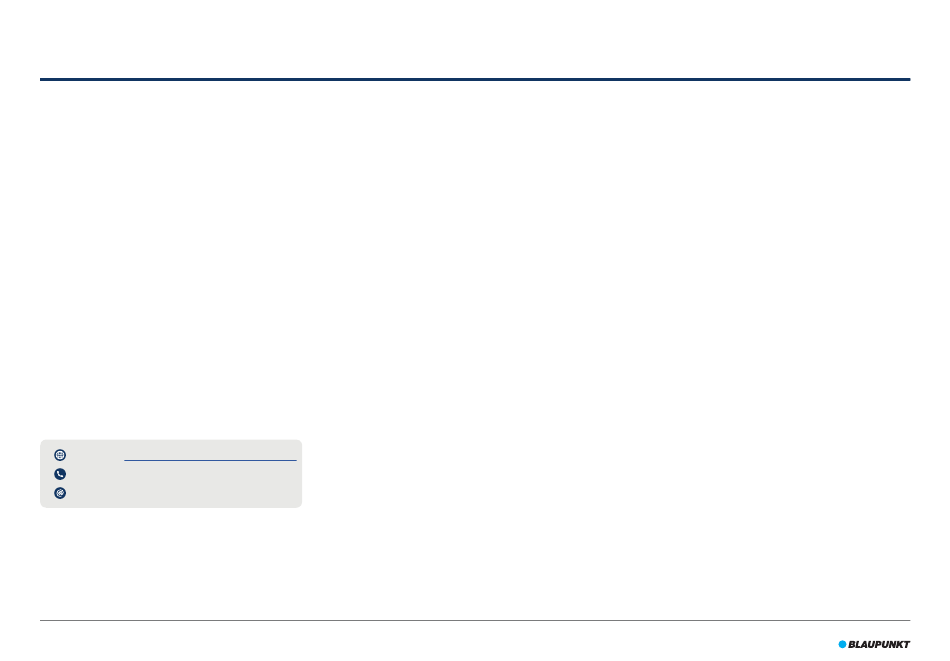Click the dark blue header line
The image size is (950, 661).
[x=475, y=79]
